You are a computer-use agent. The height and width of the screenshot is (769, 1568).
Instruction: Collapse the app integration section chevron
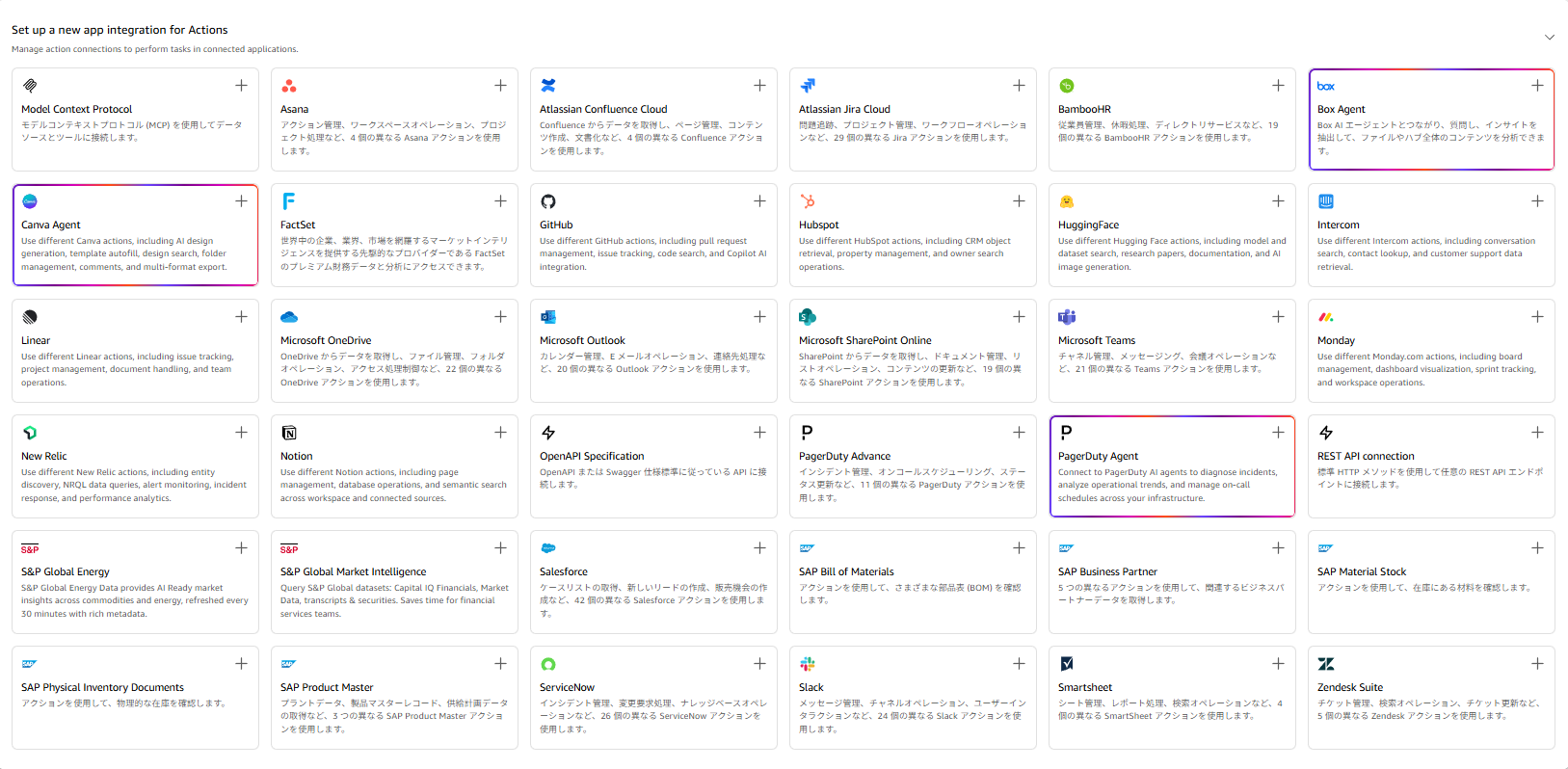1550,38
